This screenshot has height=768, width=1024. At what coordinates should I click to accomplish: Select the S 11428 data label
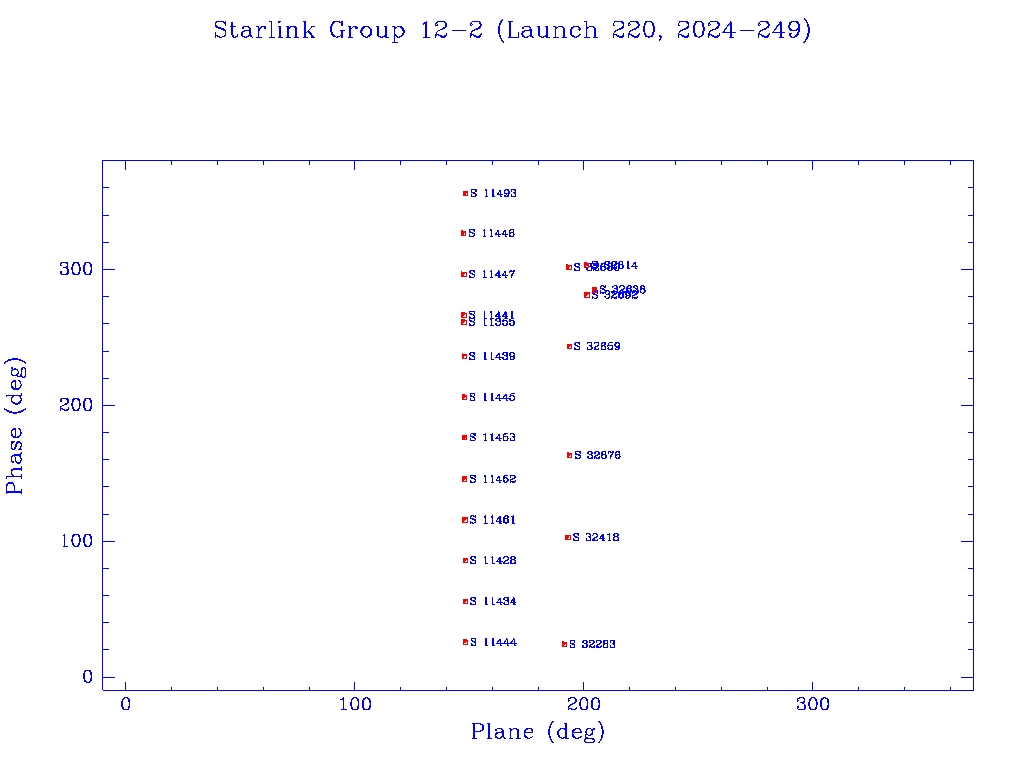tap(493, 560)
